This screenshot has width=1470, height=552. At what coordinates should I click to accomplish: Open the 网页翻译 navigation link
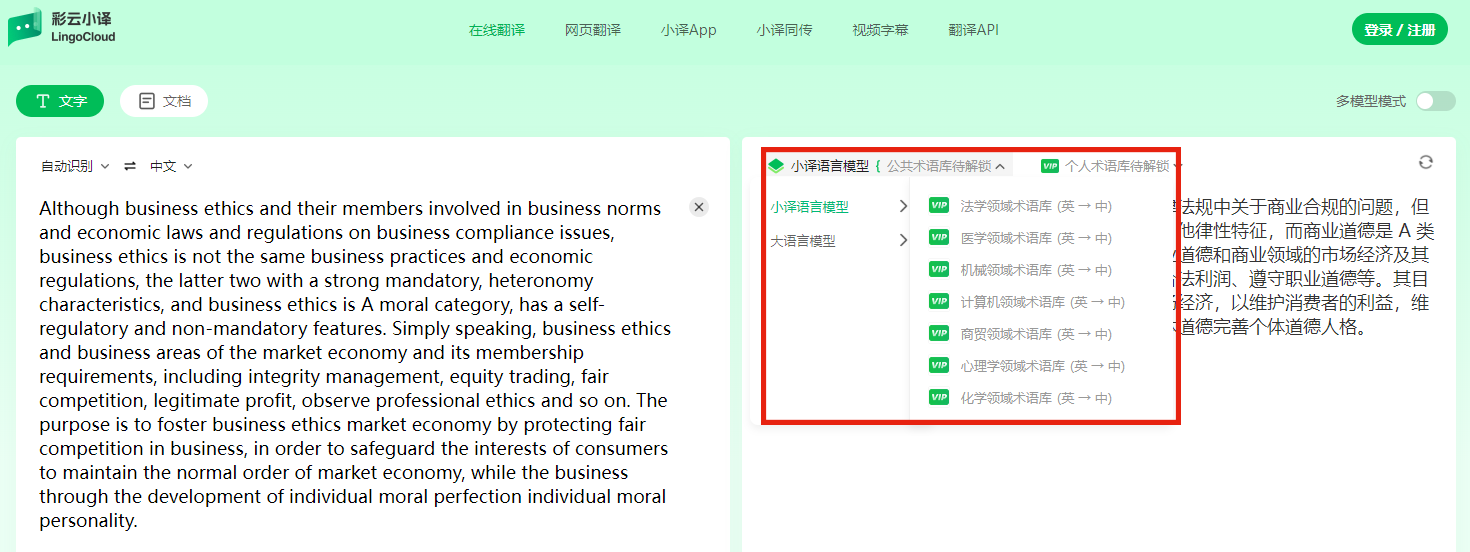point(592,30)
